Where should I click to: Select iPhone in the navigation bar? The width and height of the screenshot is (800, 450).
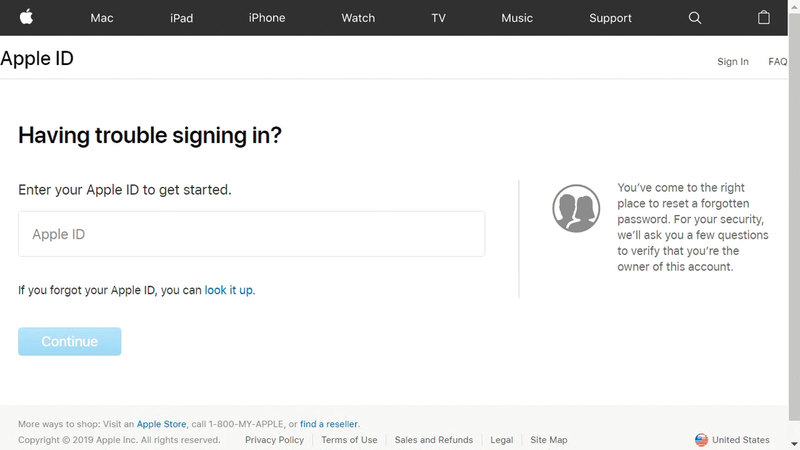coord(266,18)
